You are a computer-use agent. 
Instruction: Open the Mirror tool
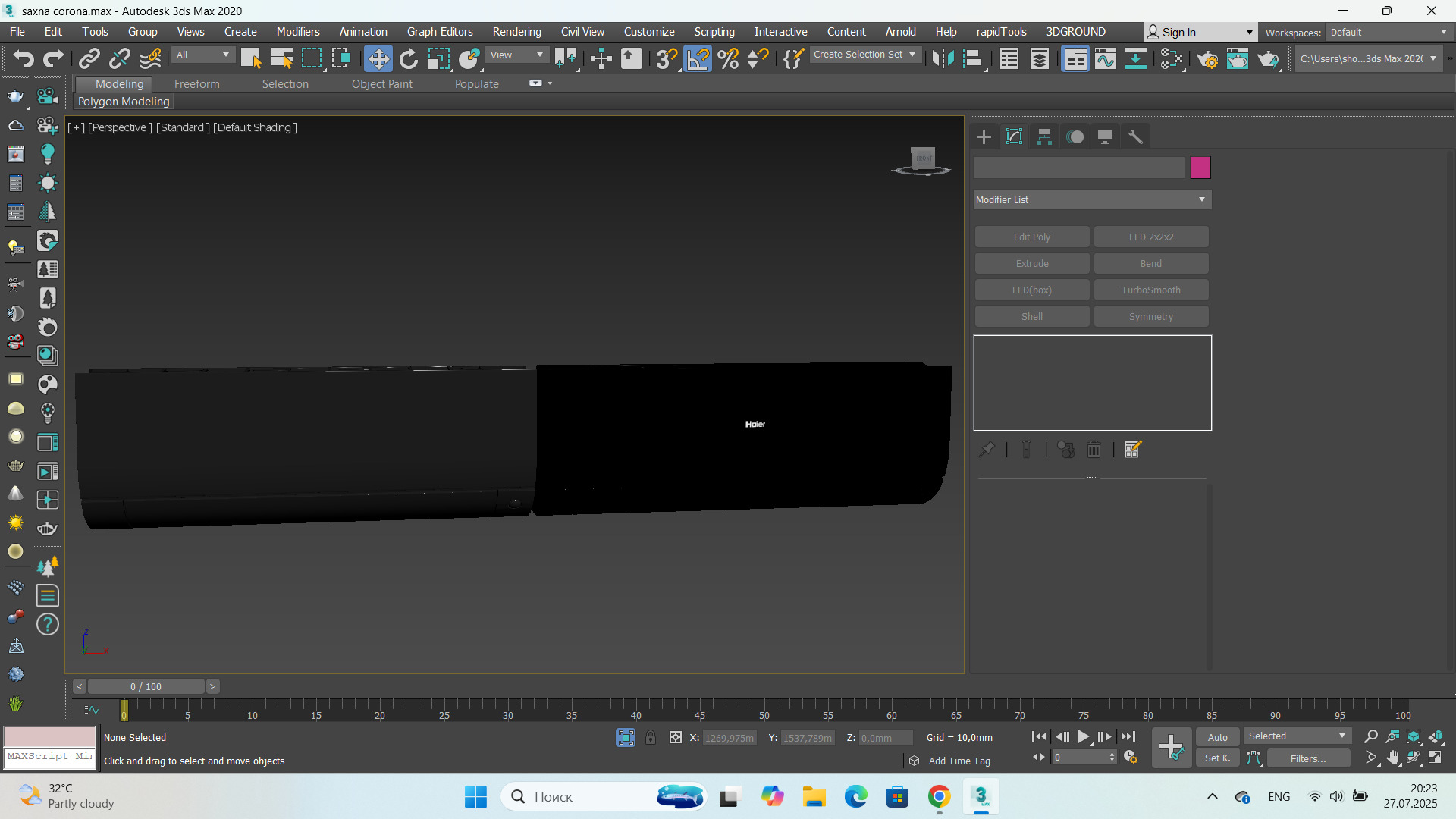pyautogui.click(x=943, y=58)
